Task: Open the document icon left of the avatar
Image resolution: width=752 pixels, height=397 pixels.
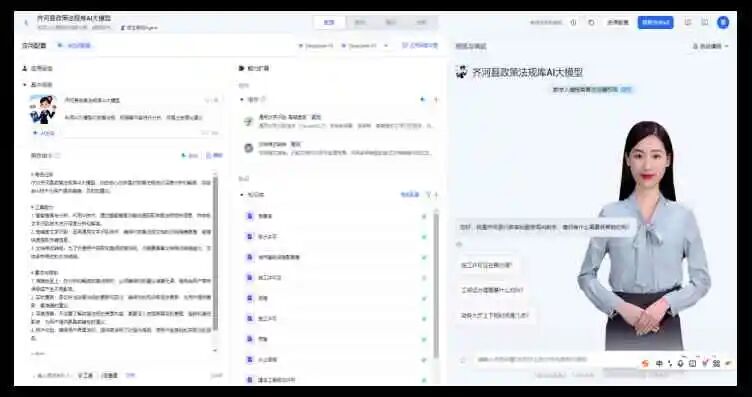Action: [x=688, y=22]
